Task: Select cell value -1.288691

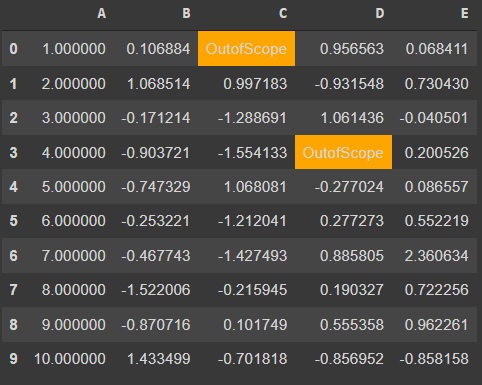Action: click(252, 118)
